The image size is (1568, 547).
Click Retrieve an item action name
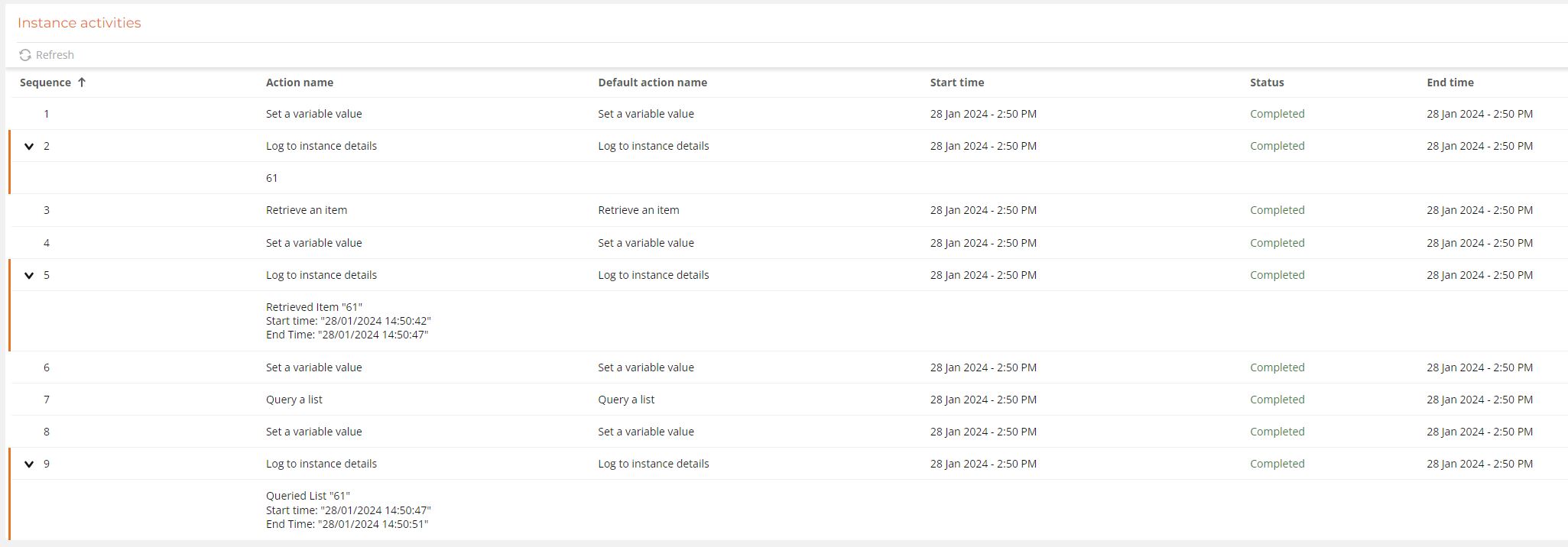[x=307, y=210]
